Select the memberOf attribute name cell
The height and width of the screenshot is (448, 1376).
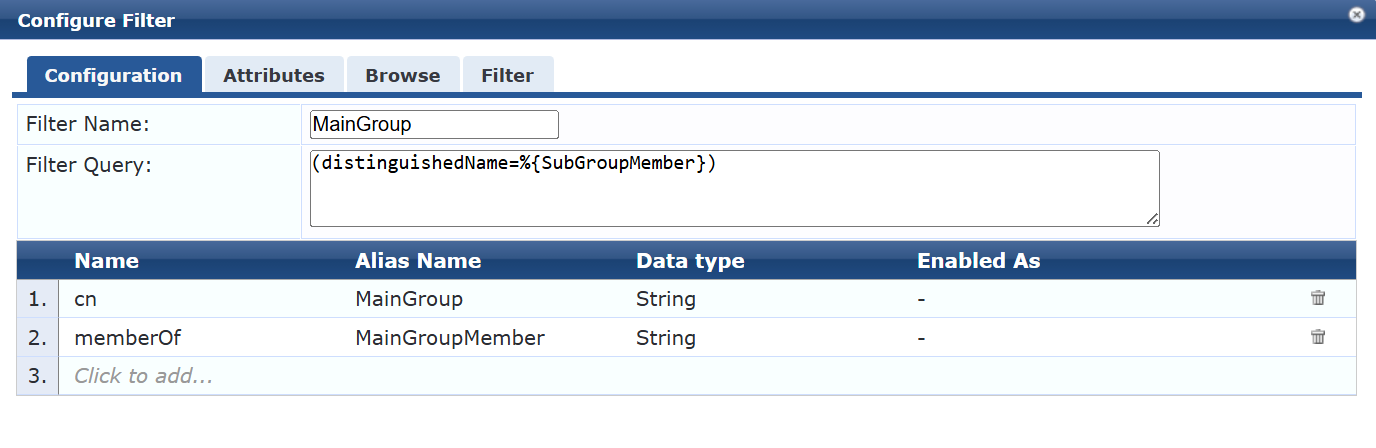pos(199,338)
